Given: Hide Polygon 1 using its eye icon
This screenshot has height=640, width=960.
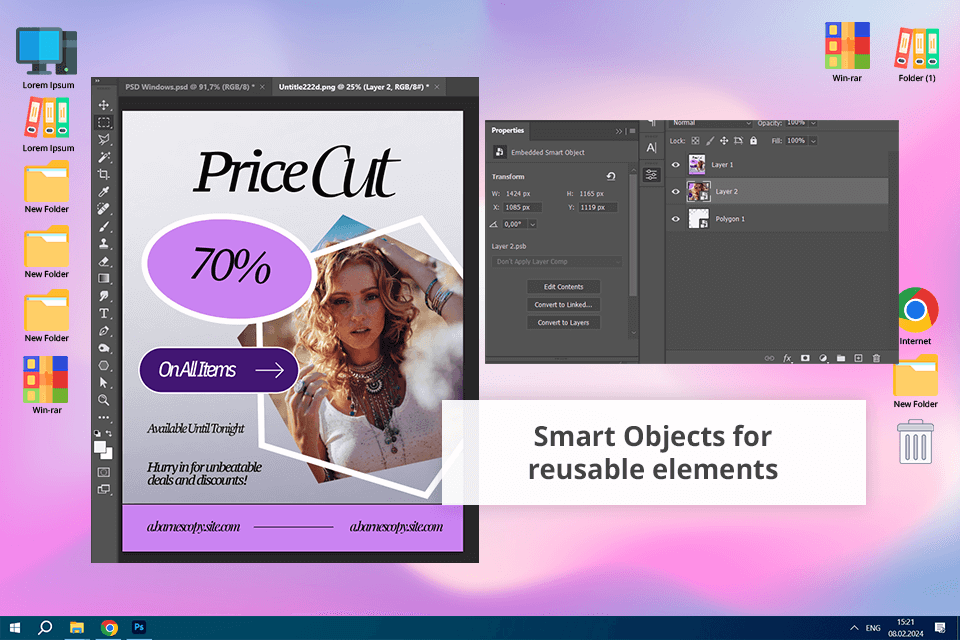Looking at the screenshot, I should (676, 219).
